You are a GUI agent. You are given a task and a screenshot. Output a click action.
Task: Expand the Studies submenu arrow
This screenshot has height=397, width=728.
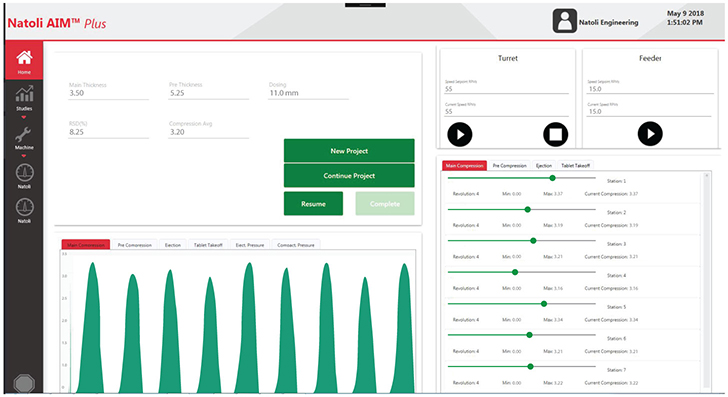(x=24, y=117)
